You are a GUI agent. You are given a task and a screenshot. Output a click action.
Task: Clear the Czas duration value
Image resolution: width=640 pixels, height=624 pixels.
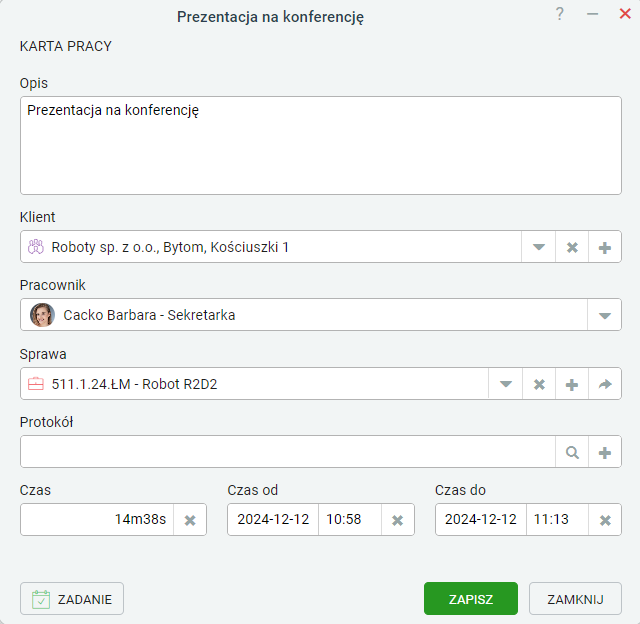[x=190, y=520]
